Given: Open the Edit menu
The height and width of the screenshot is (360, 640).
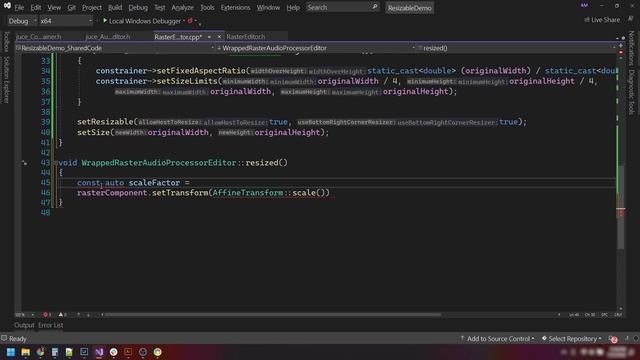Looking at the screenshot, I should click(36, 7).
